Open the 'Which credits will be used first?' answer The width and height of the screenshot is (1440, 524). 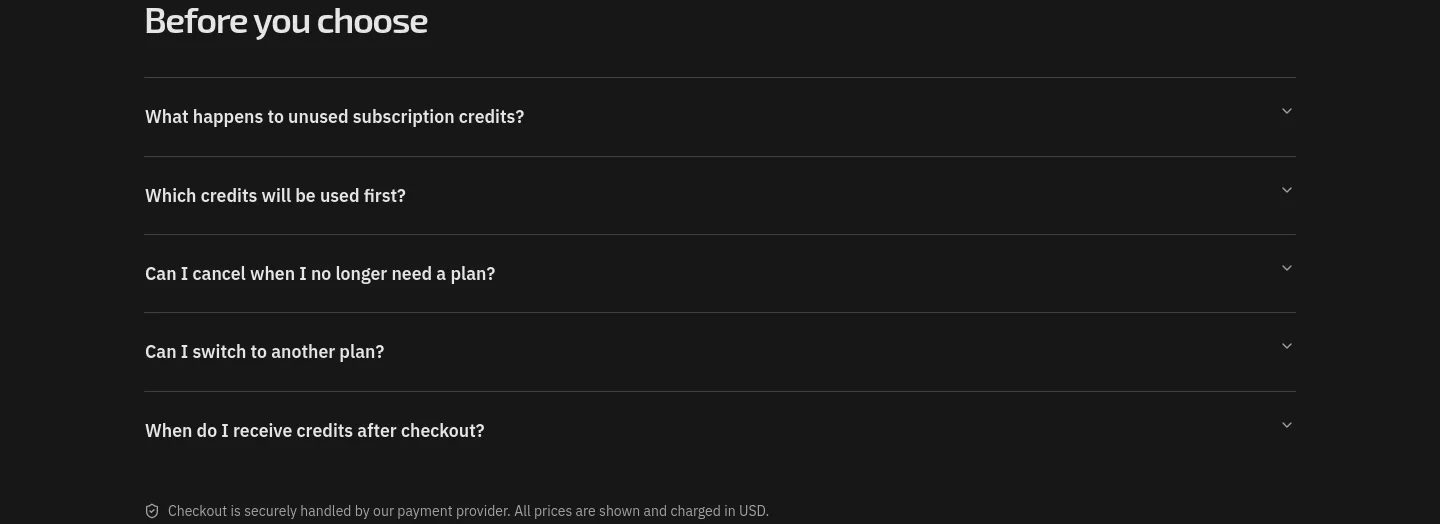[x=720, y=196]
